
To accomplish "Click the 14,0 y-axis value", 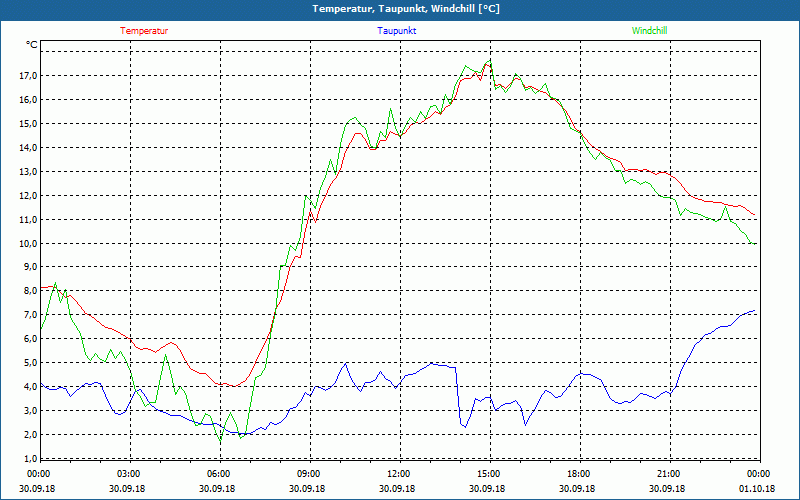I will point(29,147).
